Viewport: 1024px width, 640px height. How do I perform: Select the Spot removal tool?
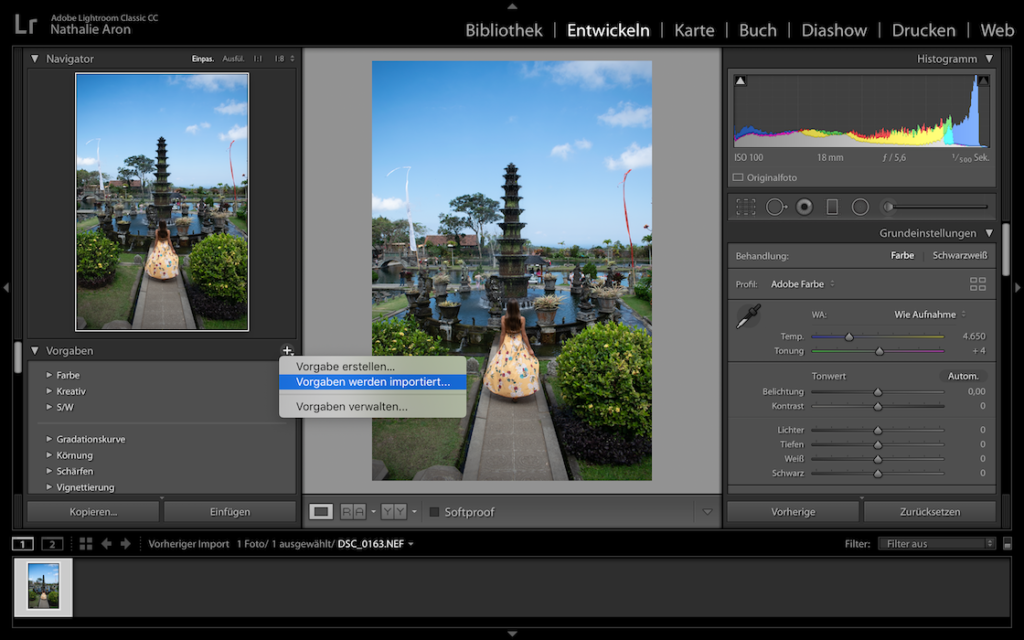pyautogui.click(x=775, y=207)
